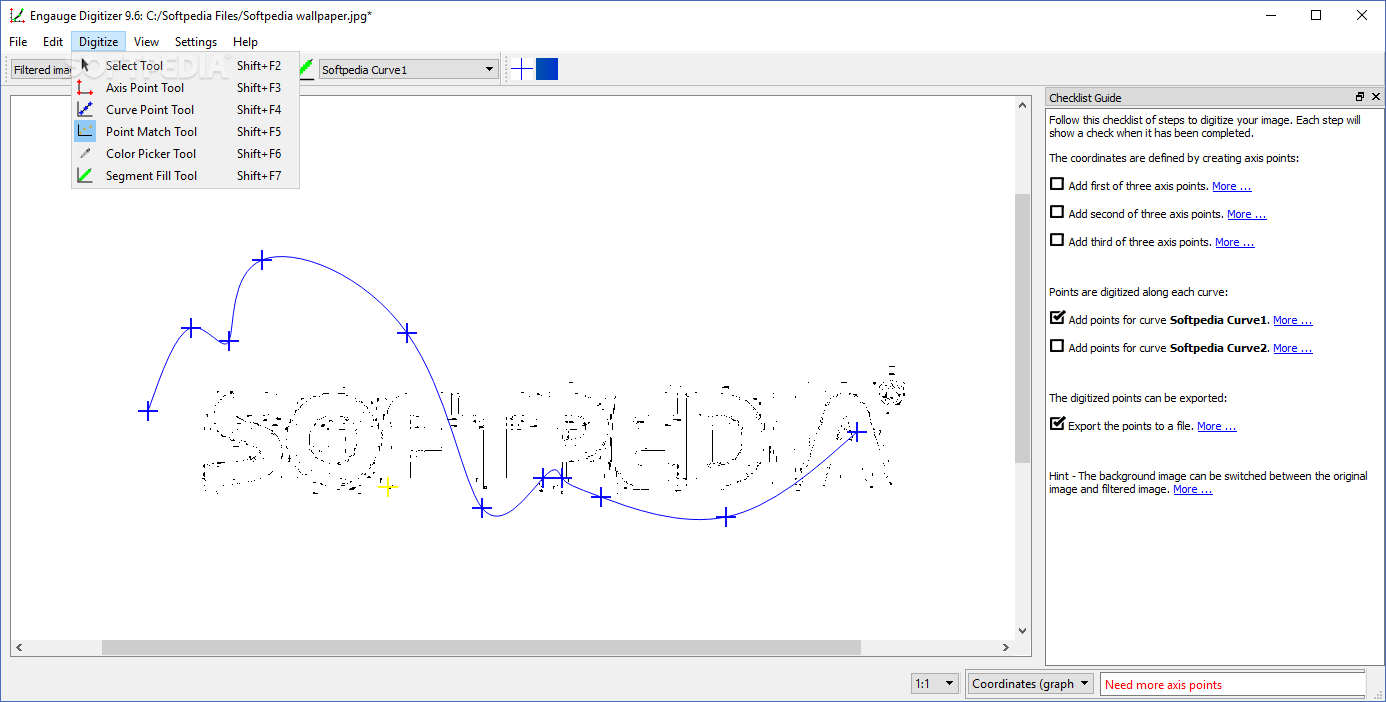
Task: Open More link for exporting points
Action: 1216,426
